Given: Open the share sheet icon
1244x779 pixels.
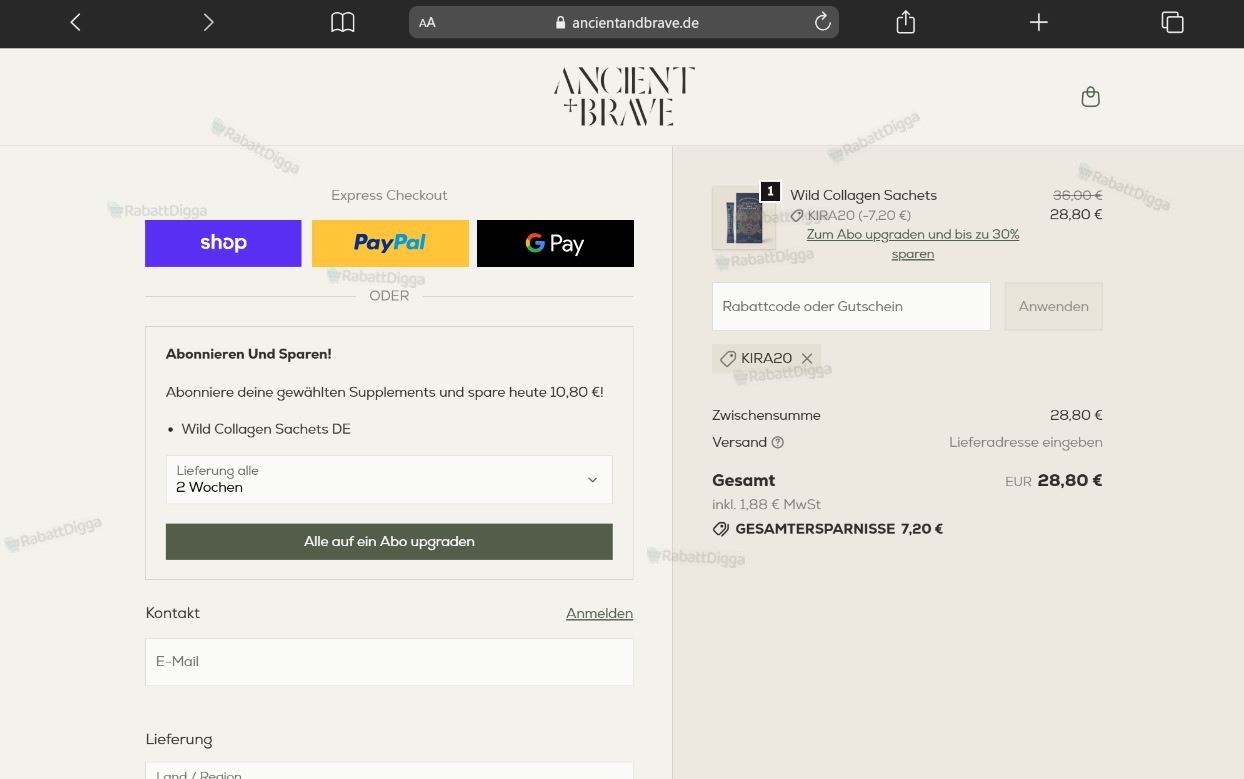Looking at the screenshot, I should (906, 22).
